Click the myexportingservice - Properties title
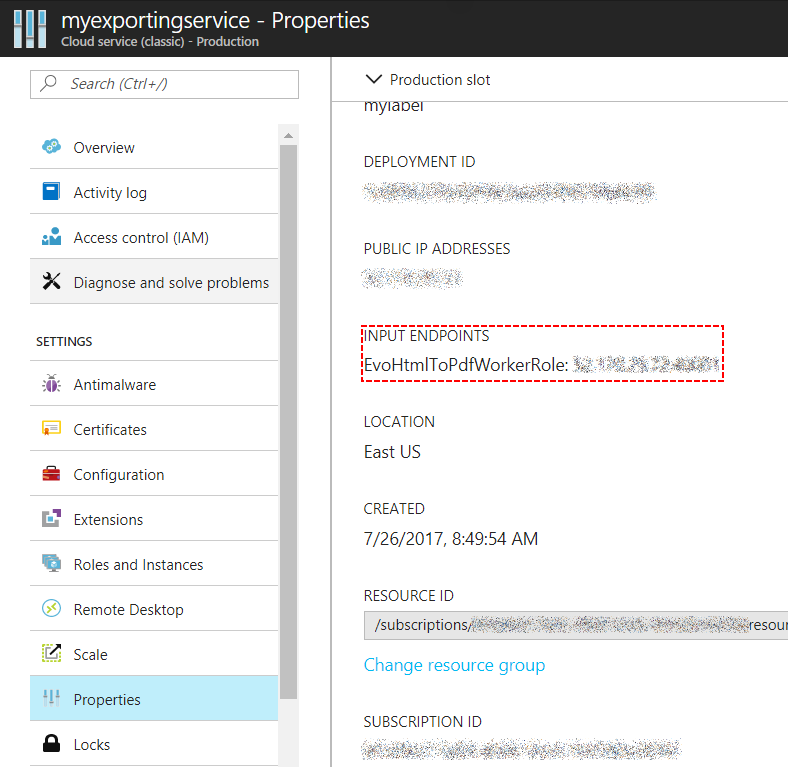The height and width of the screenshot is (767, 788). [215, 21]
